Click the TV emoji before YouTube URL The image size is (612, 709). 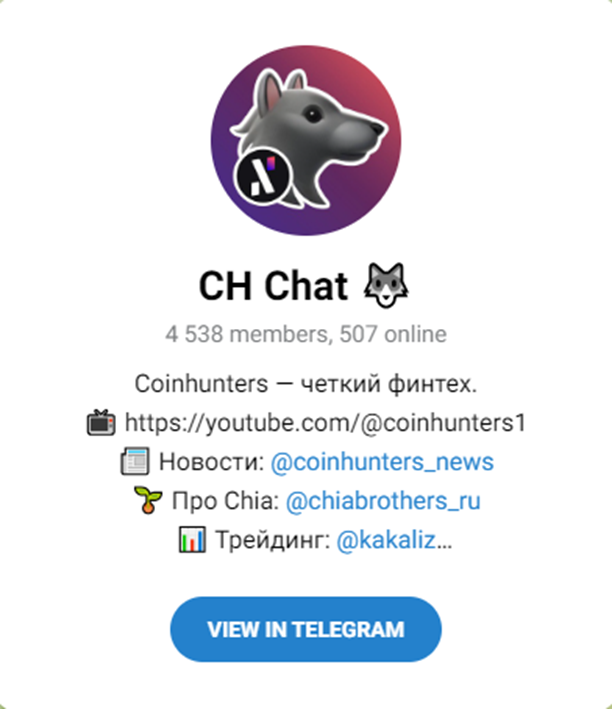[x=101, y=423]
